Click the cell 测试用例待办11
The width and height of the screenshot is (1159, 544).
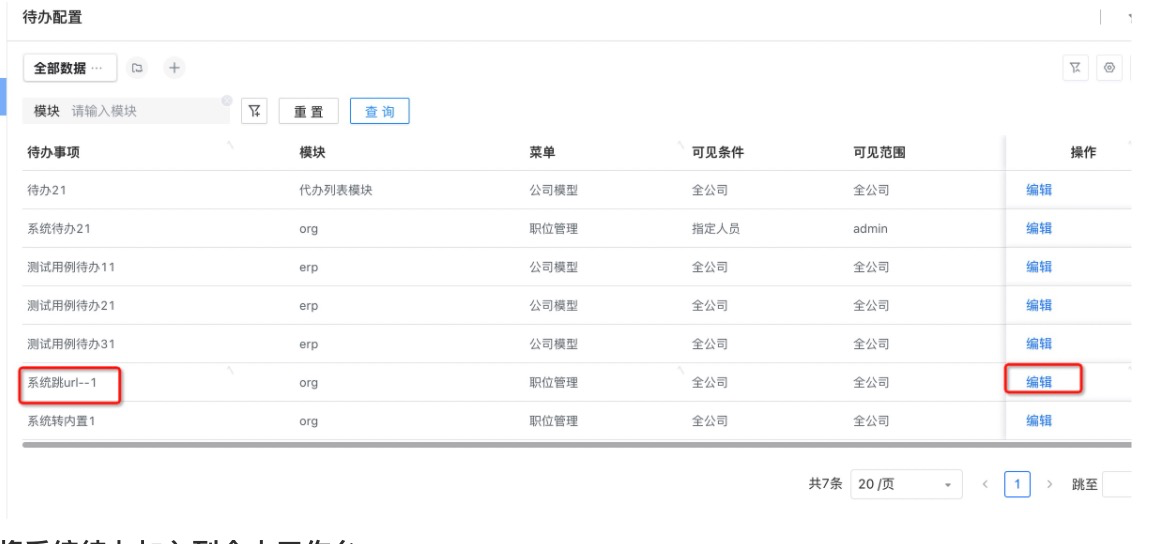tap(71, 267)
